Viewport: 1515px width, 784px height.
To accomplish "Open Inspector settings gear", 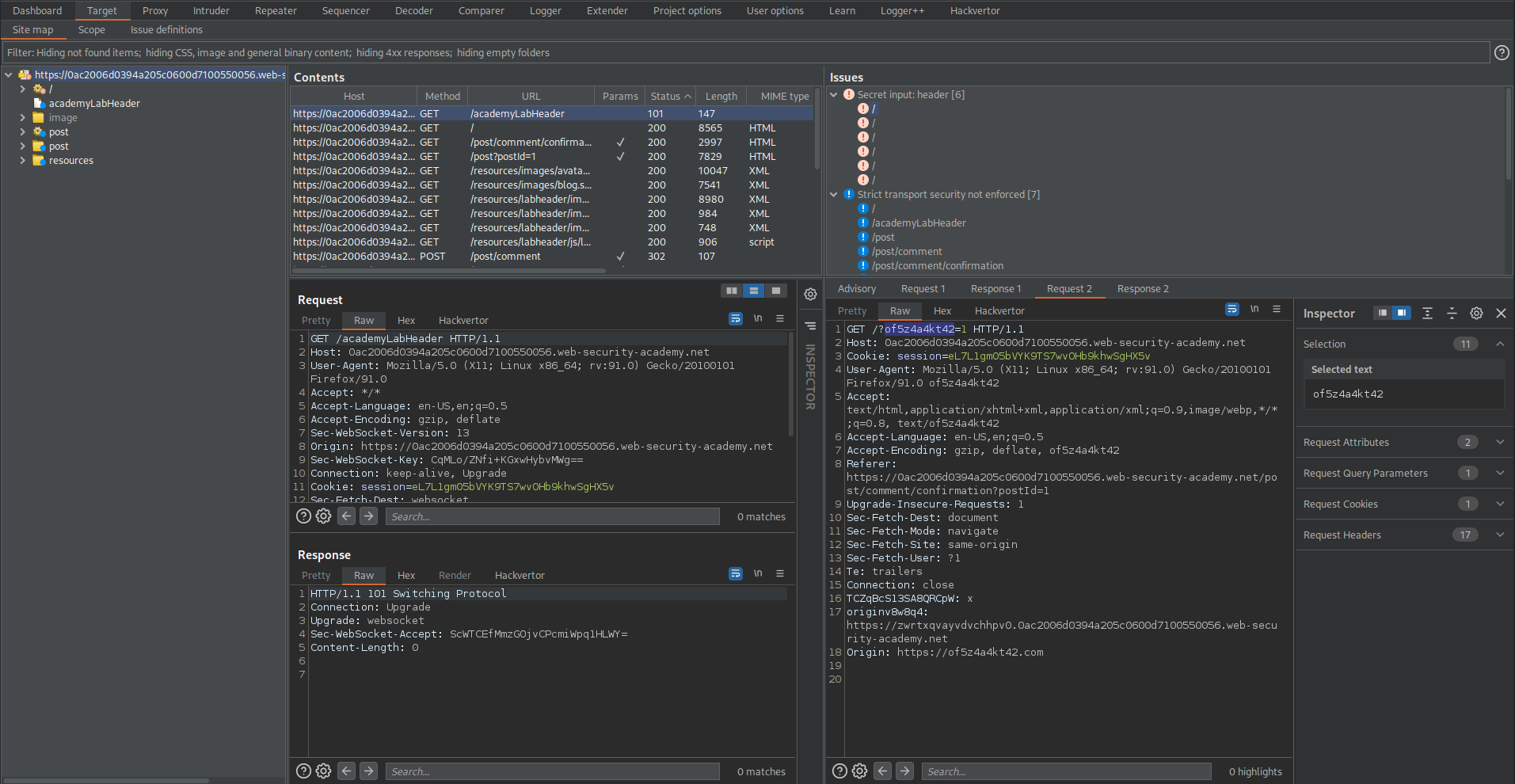I will [x=1476, y=314].
